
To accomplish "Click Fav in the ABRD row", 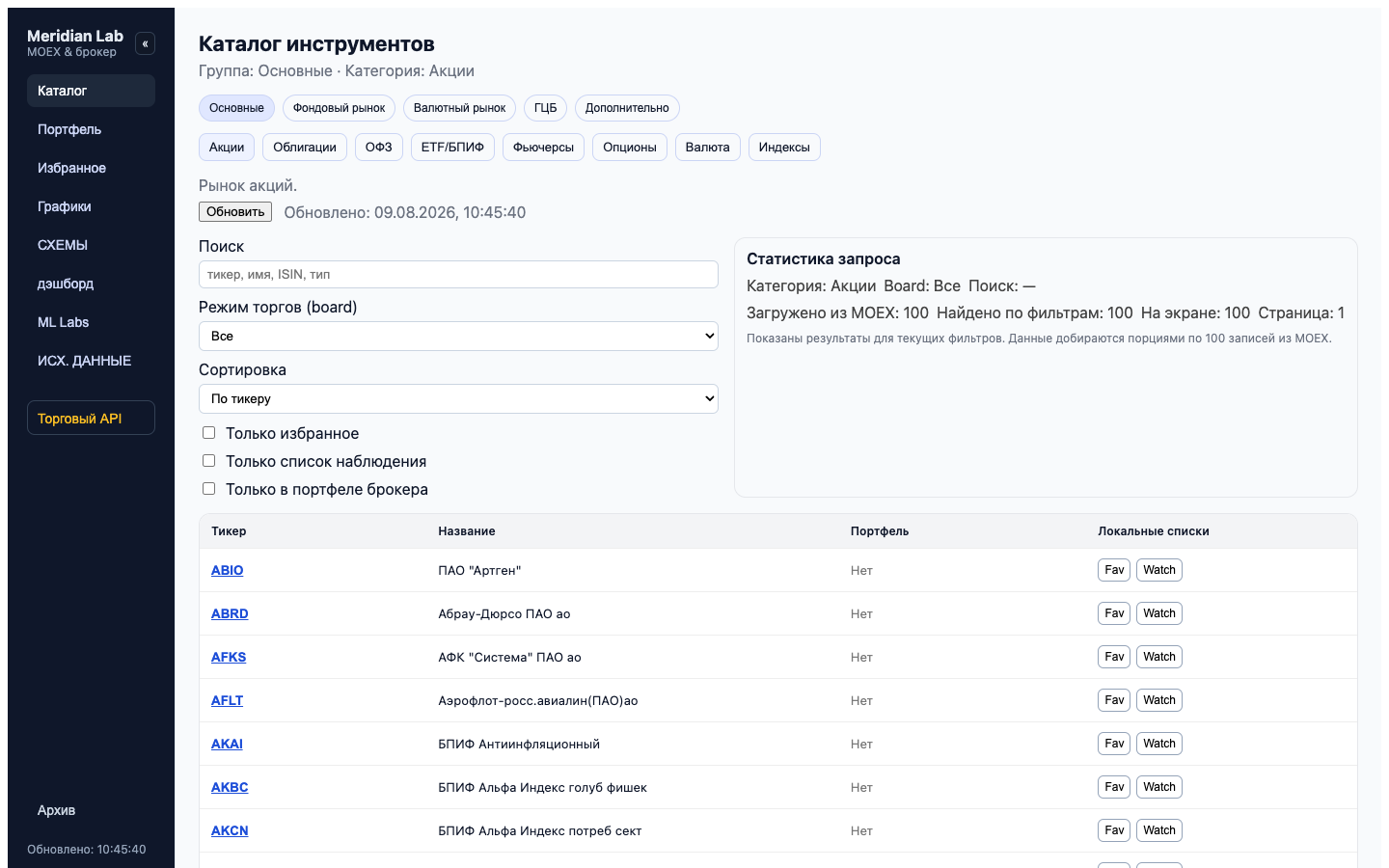I will 1114,613.
